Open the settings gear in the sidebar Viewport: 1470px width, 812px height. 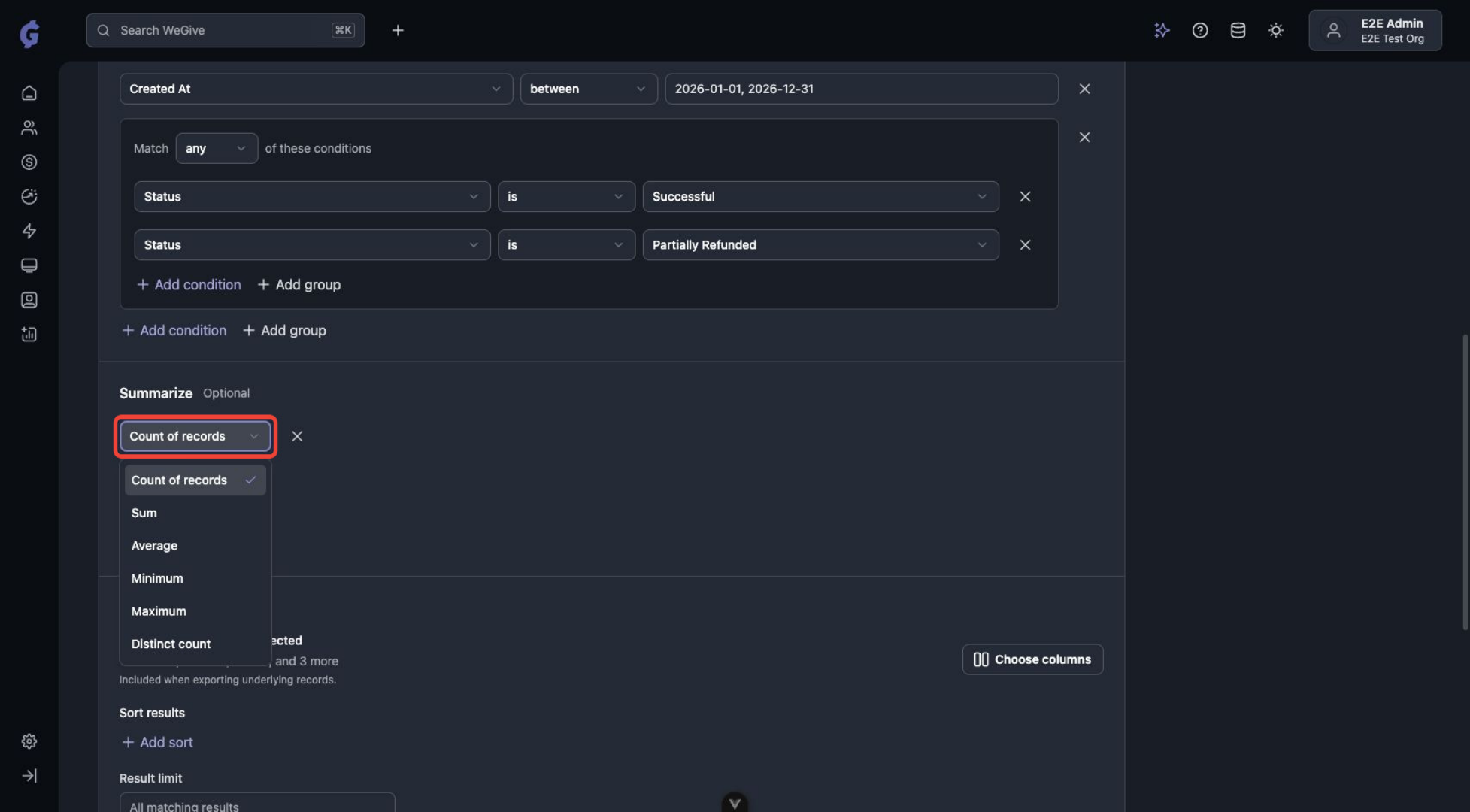click(x=29, y=741)
